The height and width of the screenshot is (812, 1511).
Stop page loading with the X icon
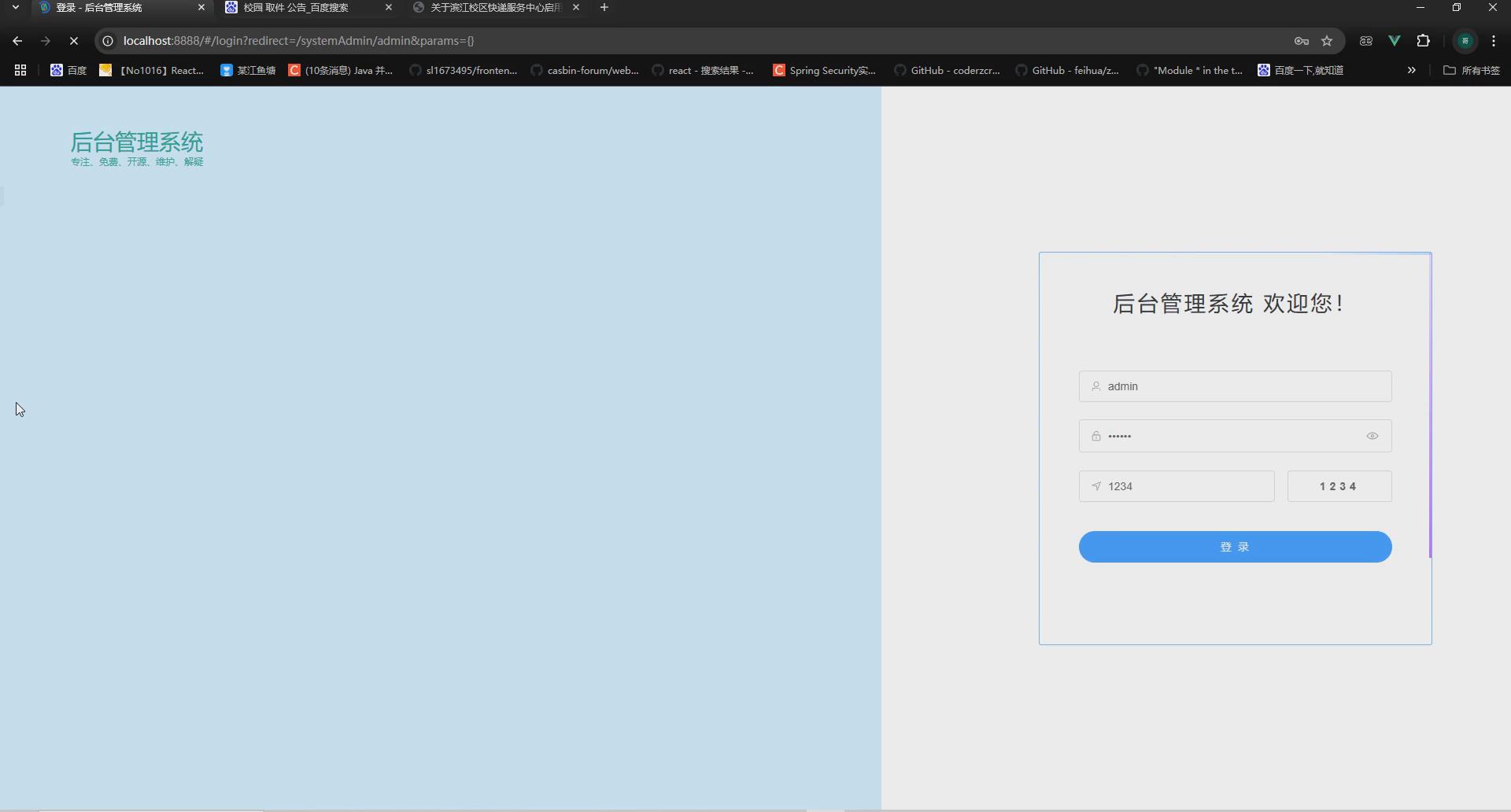(x=74, y=40)
